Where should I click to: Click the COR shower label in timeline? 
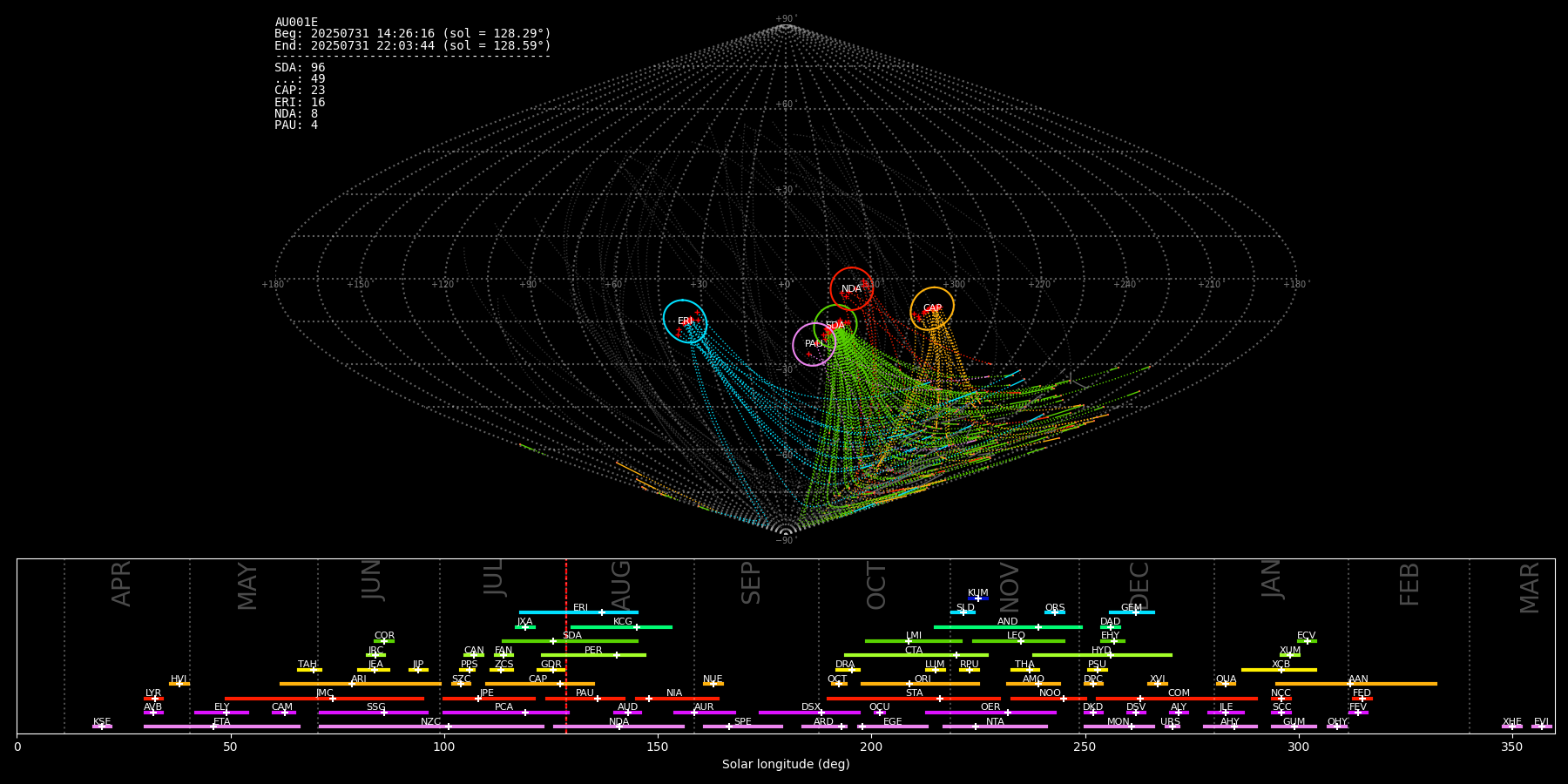click(x=384, y=636)
